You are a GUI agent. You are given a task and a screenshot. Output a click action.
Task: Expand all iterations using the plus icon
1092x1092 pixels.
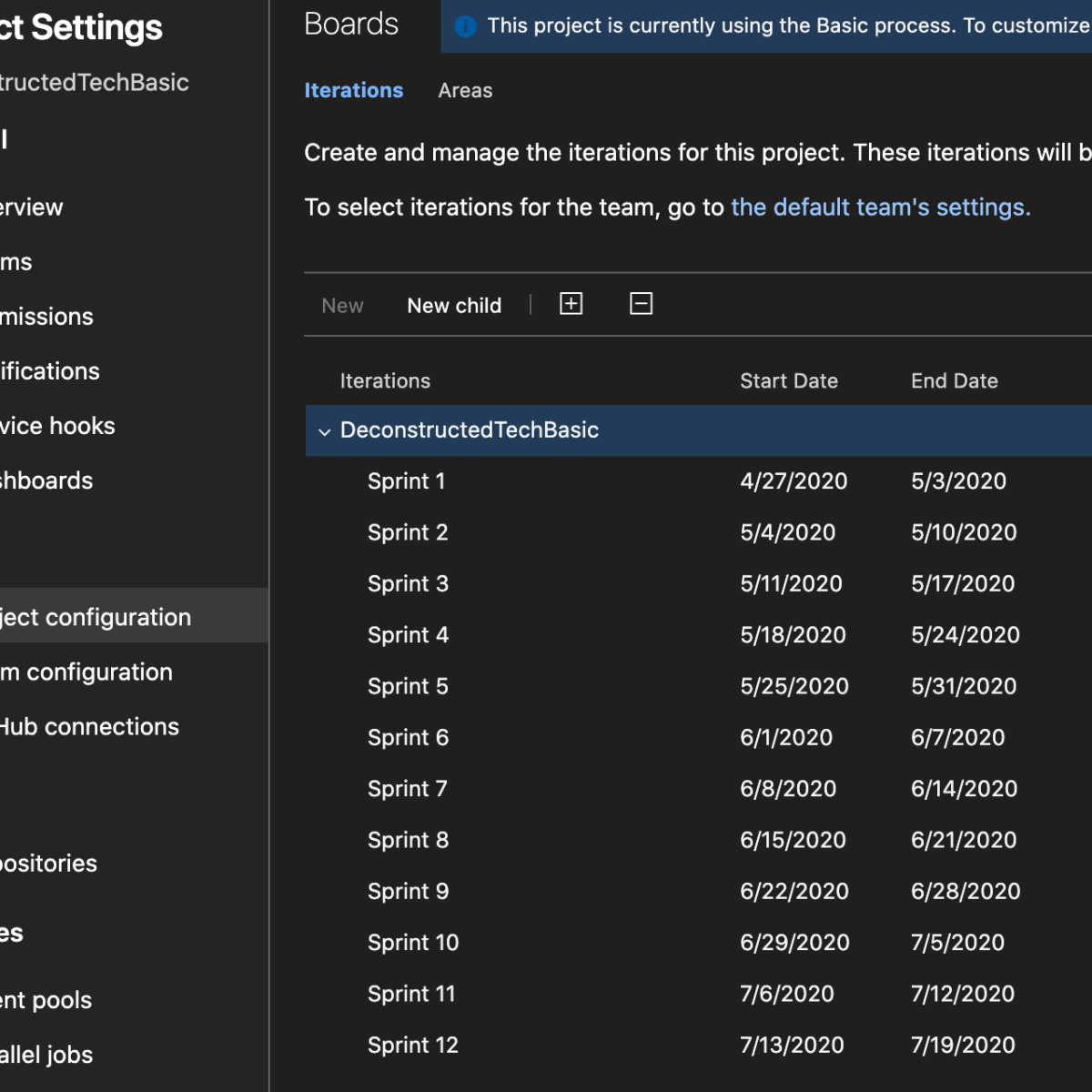point(571,304)
